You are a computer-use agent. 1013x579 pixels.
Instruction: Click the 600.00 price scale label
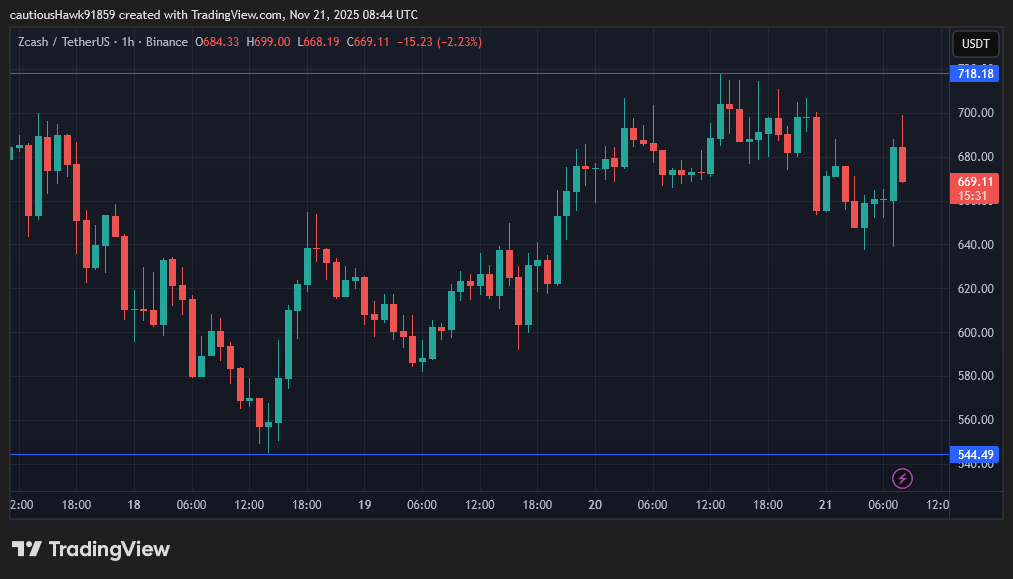(x=975, y=332)
